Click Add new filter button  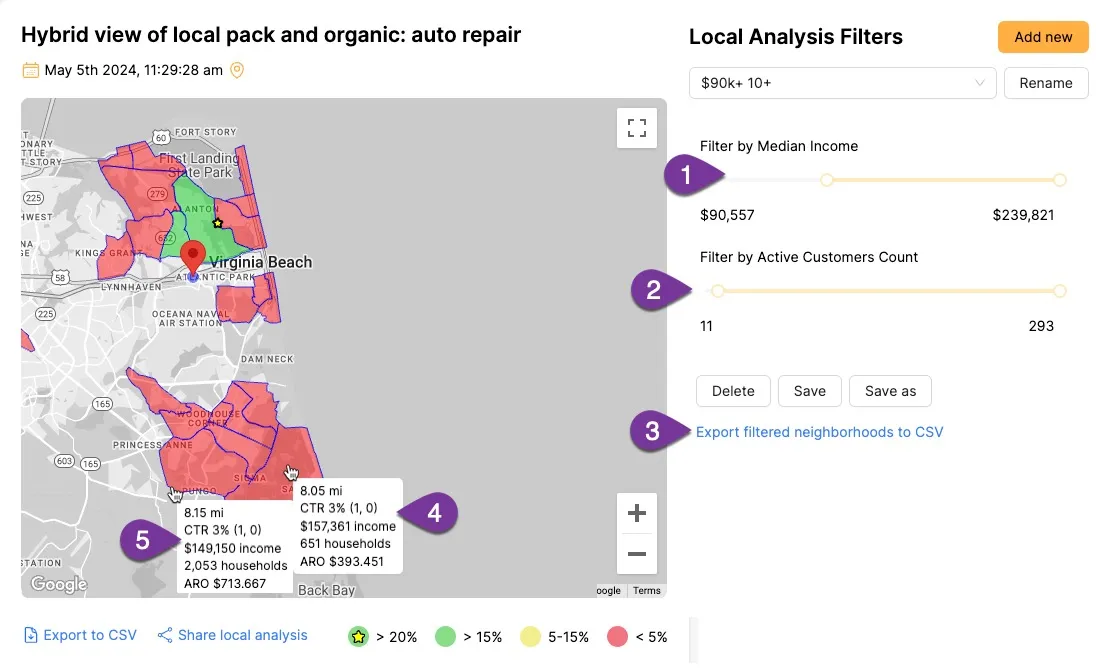pos(1043,37)
